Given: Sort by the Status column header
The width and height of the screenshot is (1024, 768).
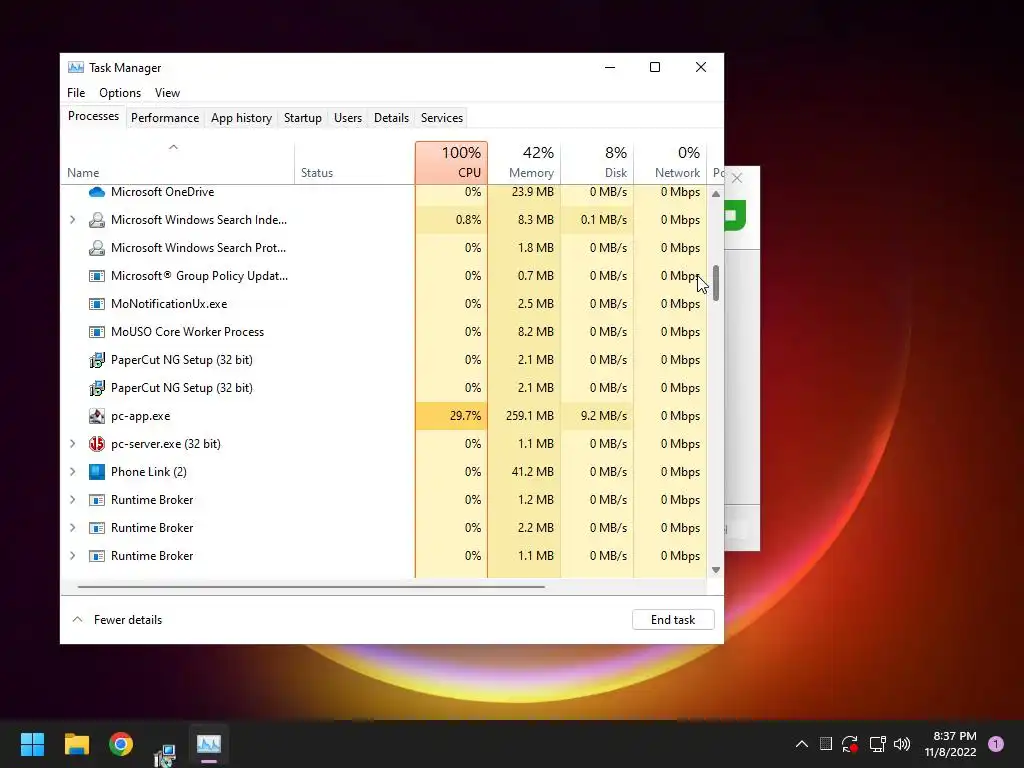Looking at the screenshot, I should tap(355, 163).
